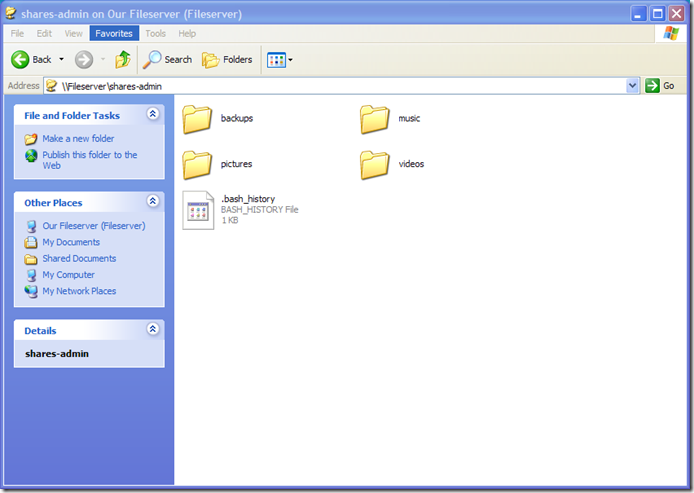Click the Windows flag logo
694x493 pixels.
671,33
